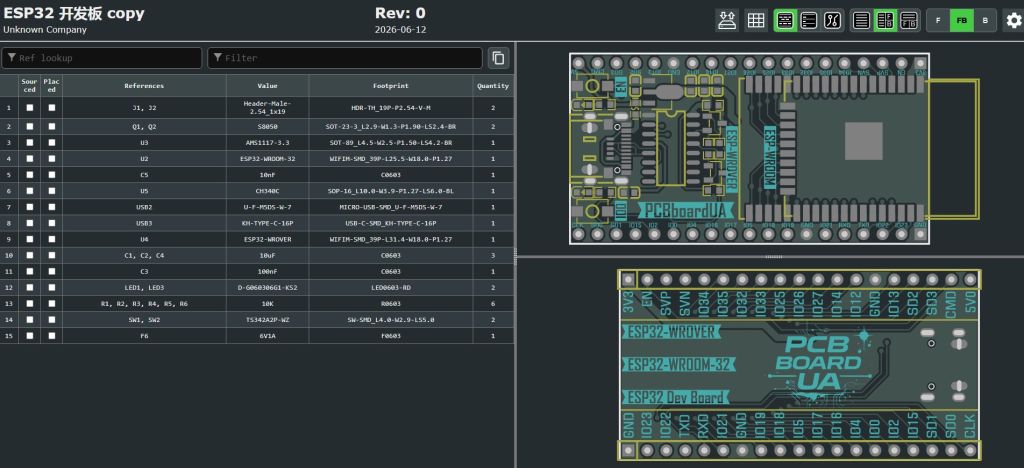
Task: Check Sourced for C3 100nF row
Action: 29,272
